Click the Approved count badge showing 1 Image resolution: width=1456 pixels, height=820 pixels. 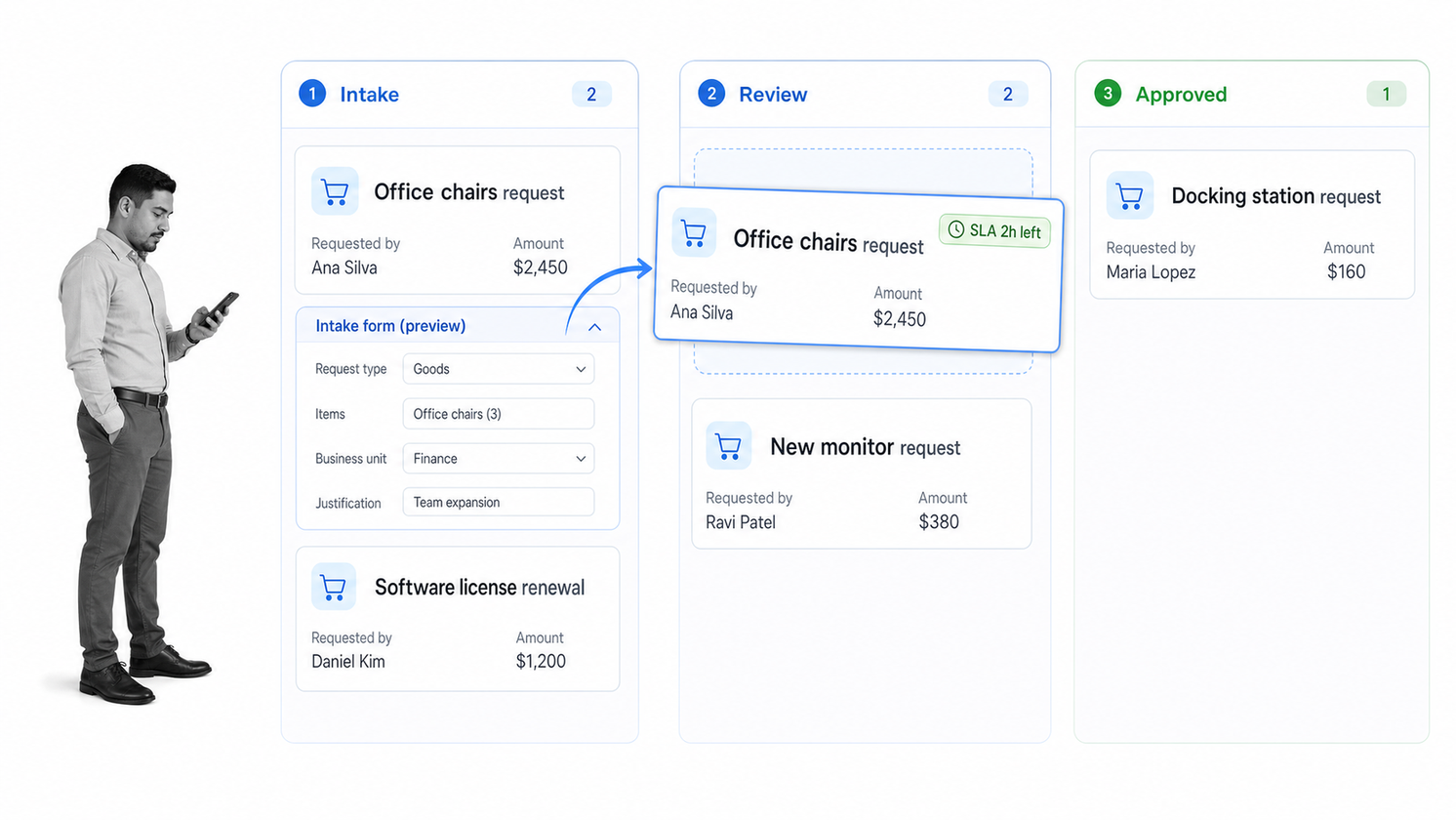1386,94
